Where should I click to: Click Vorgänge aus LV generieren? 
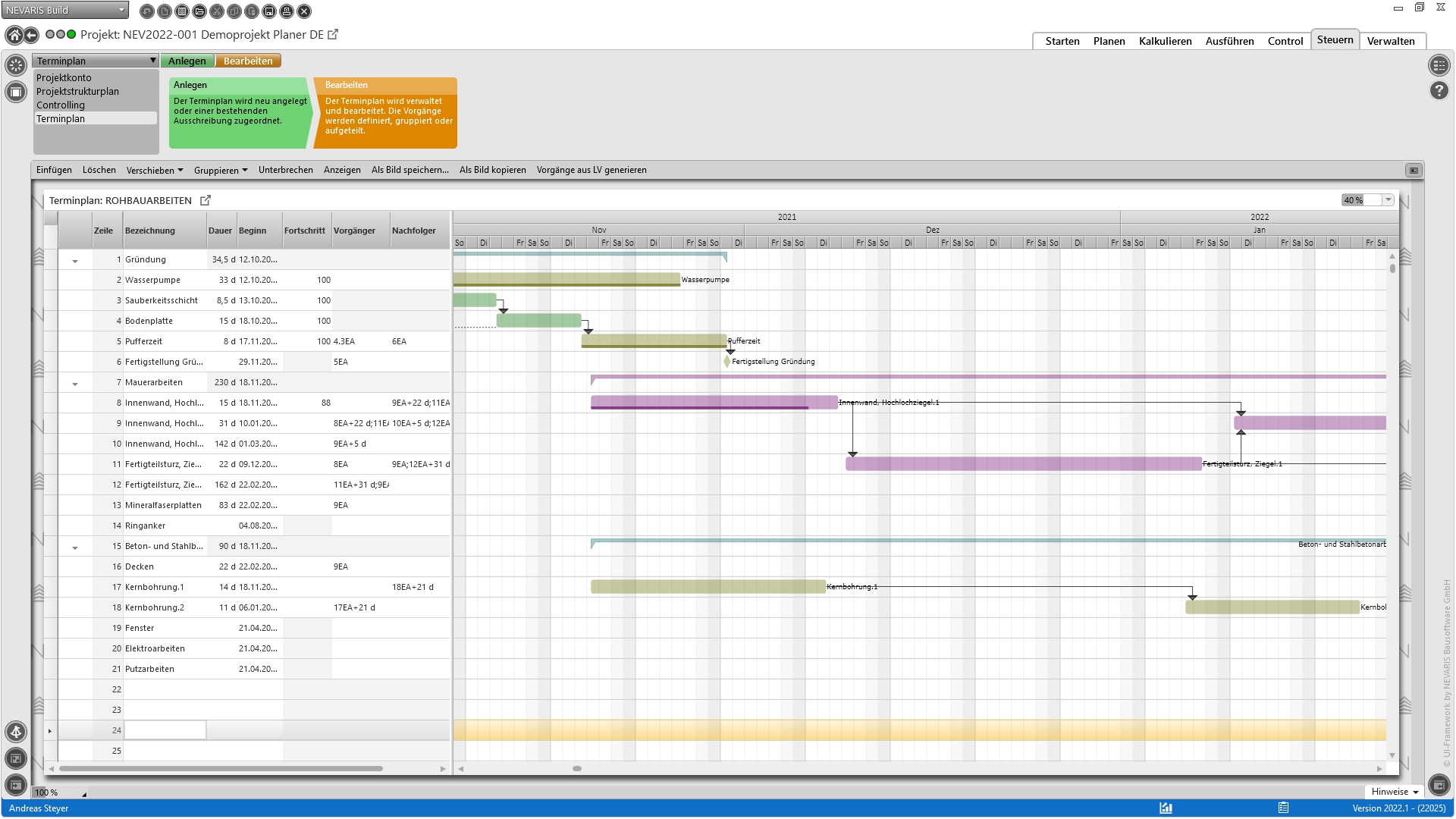click(591, 171)
